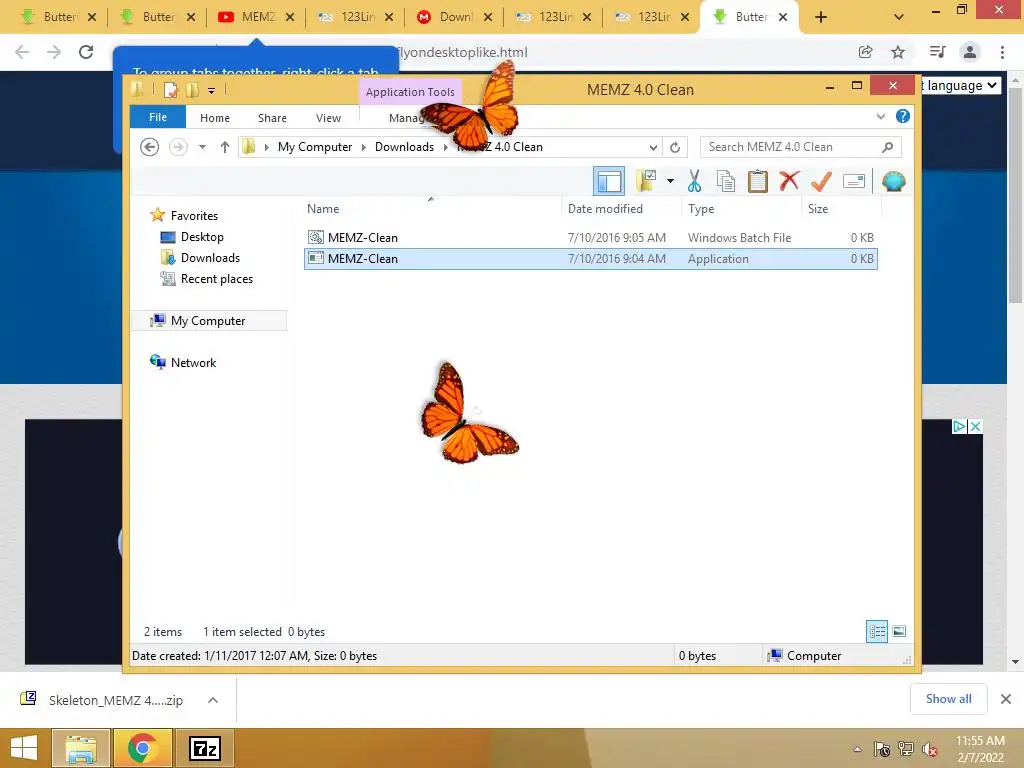Bookmark this page with star icon

click(898, 52)
